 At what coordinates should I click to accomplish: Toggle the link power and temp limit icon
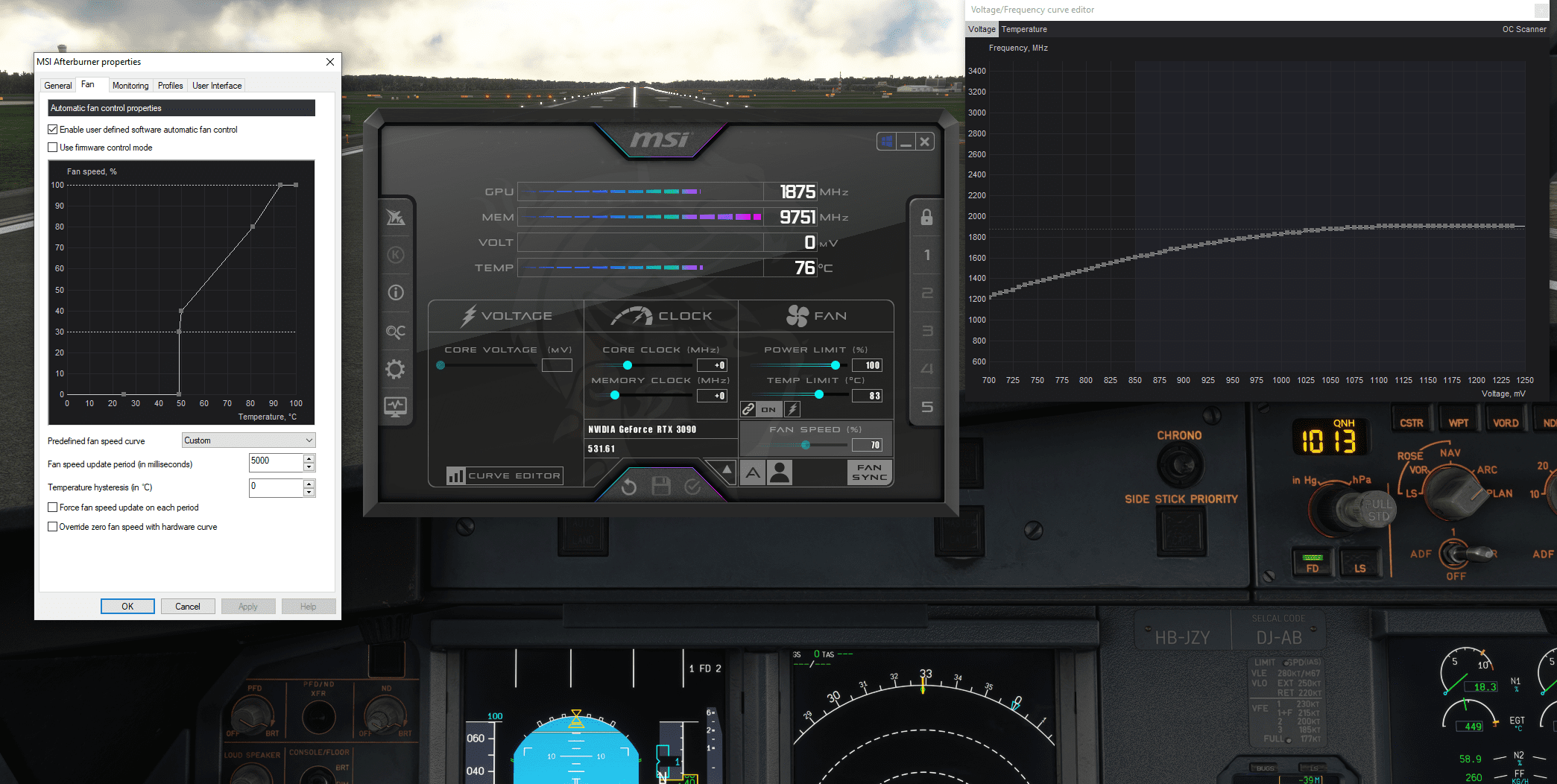pyautogui.click(x=748, y=409)
